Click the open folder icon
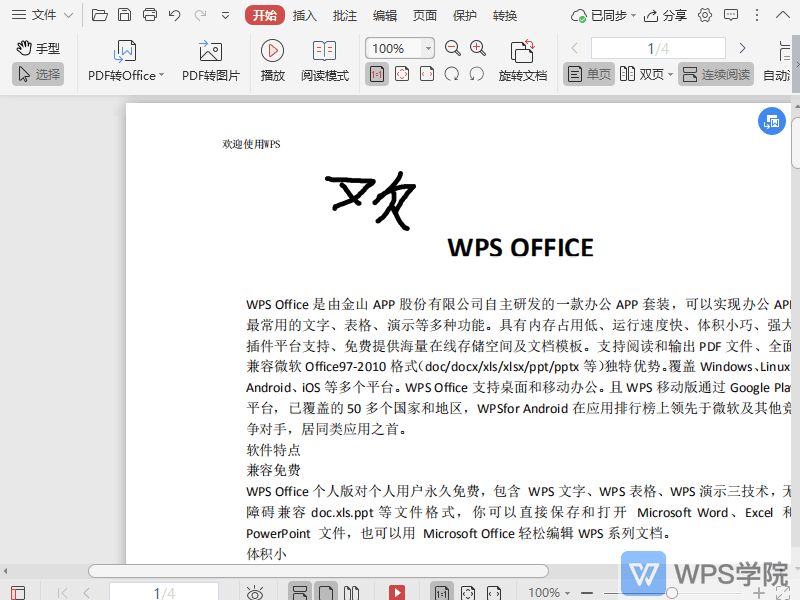 coord(99,15)
